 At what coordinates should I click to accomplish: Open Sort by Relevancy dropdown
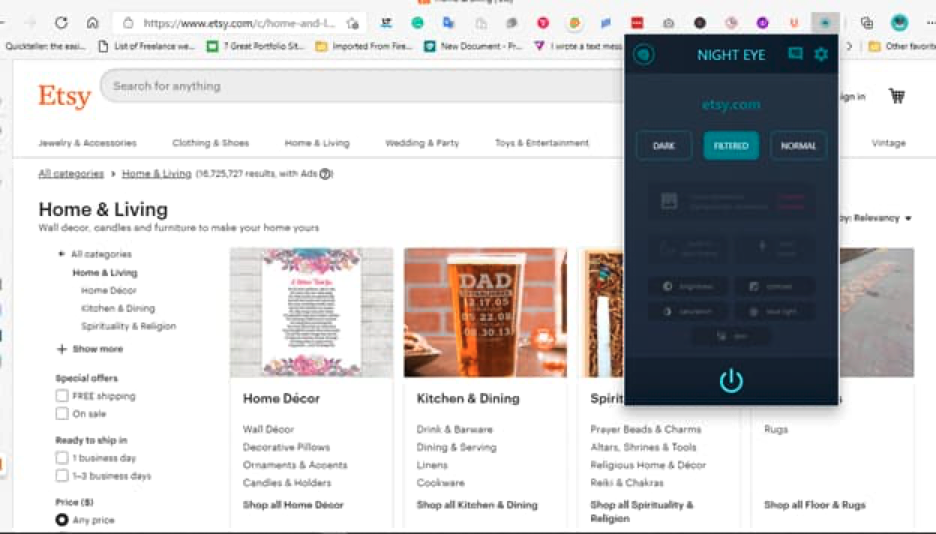pos(875,218)
